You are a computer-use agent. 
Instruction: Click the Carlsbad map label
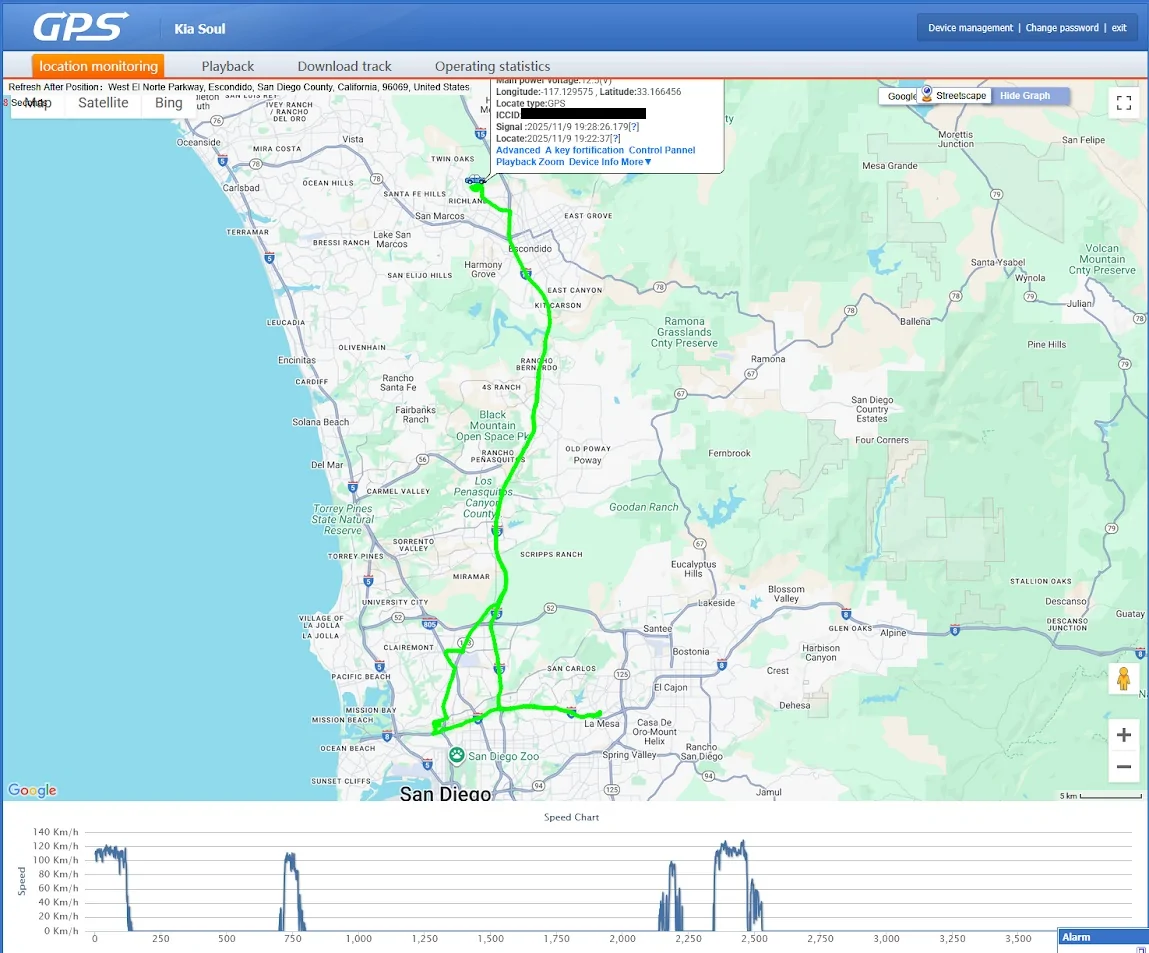tap(241, 188)
